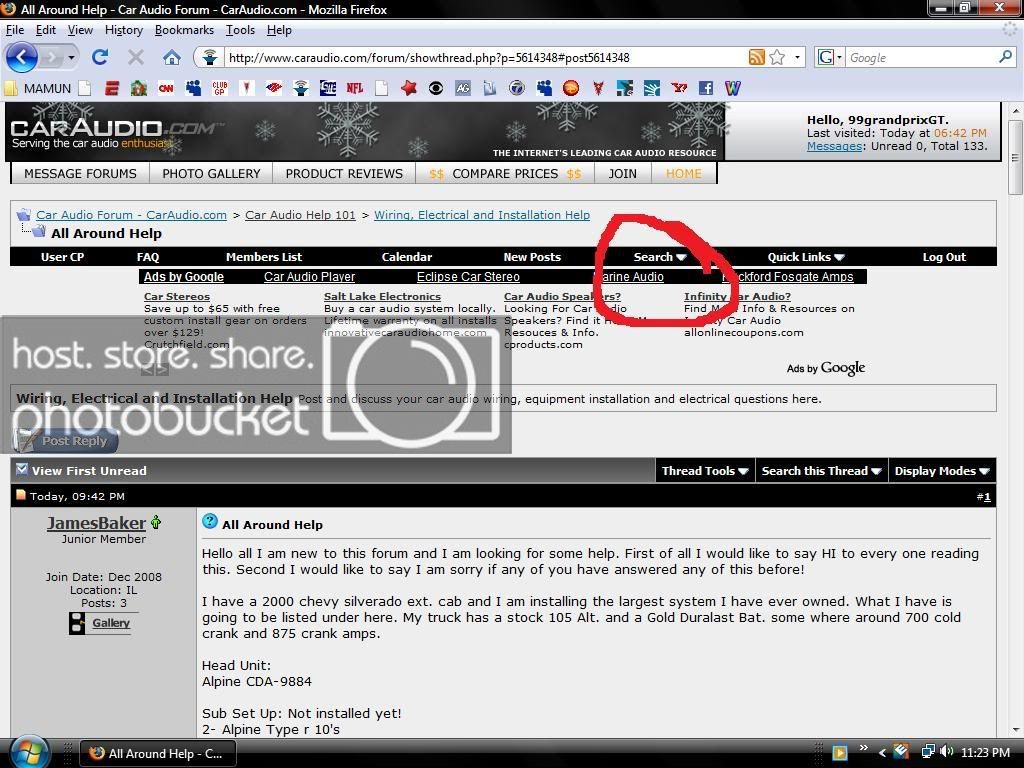The height and width of the screenshot is (768, 1024).
Task: Open Wiring, Electrical and Installation Help breadcrumb
Action: (482, 215)
